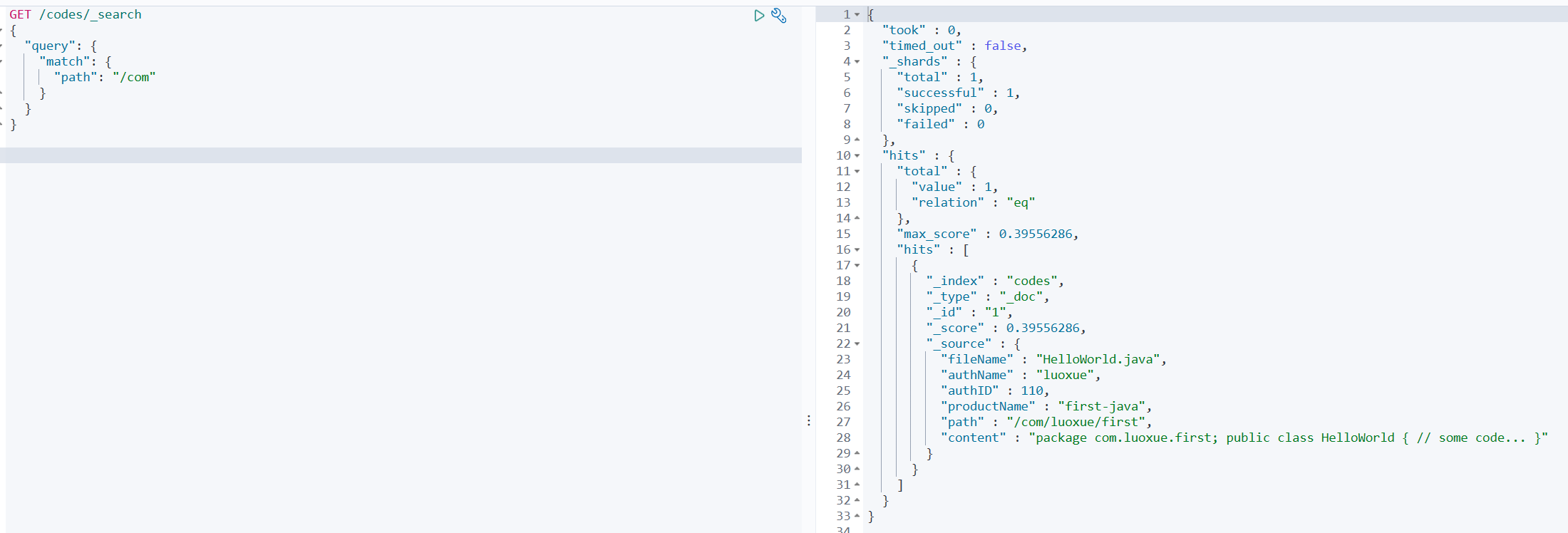Image resolution: width=1568 pixels, height=533 pixels.
Task: Click the "failed" : 0 line
Action: [x=941, y=124]
